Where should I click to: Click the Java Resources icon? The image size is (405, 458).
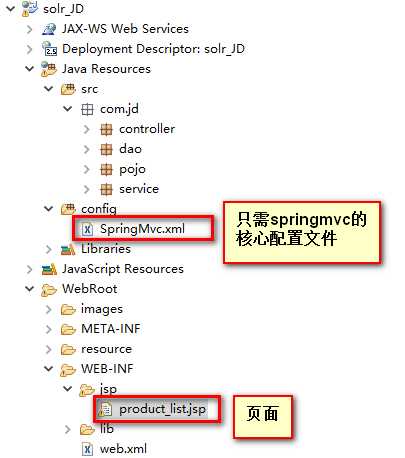49,69
